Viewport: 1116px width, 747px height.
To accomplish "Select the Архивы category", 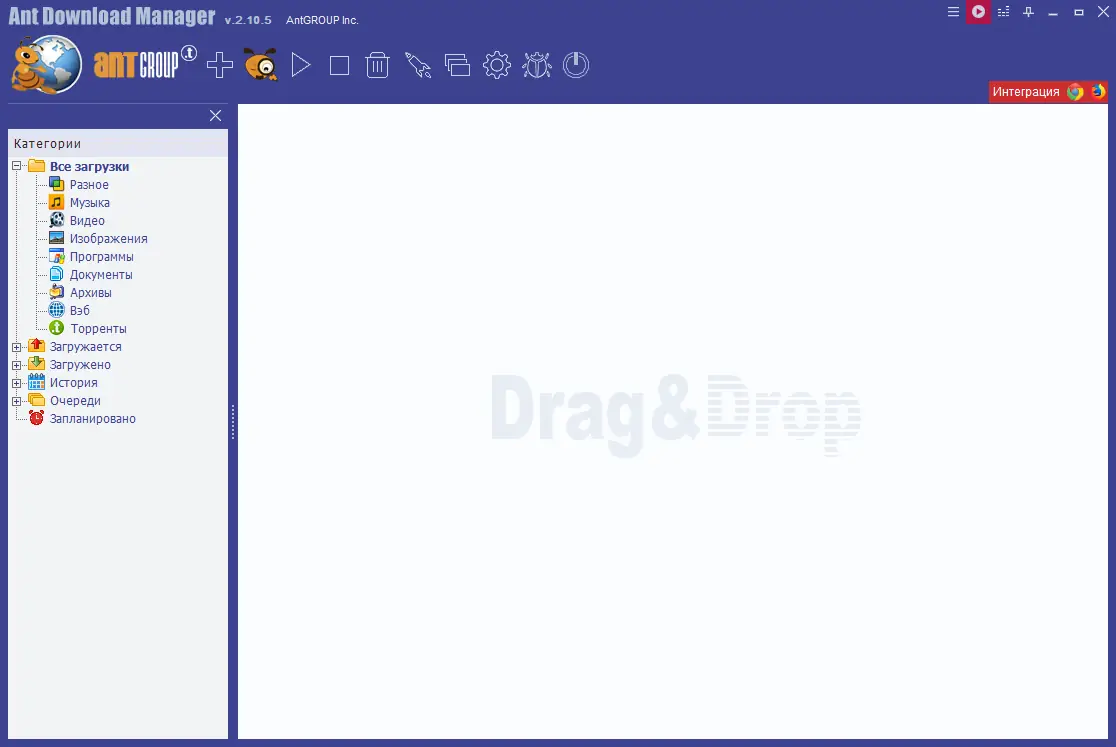I will [90, 292].
